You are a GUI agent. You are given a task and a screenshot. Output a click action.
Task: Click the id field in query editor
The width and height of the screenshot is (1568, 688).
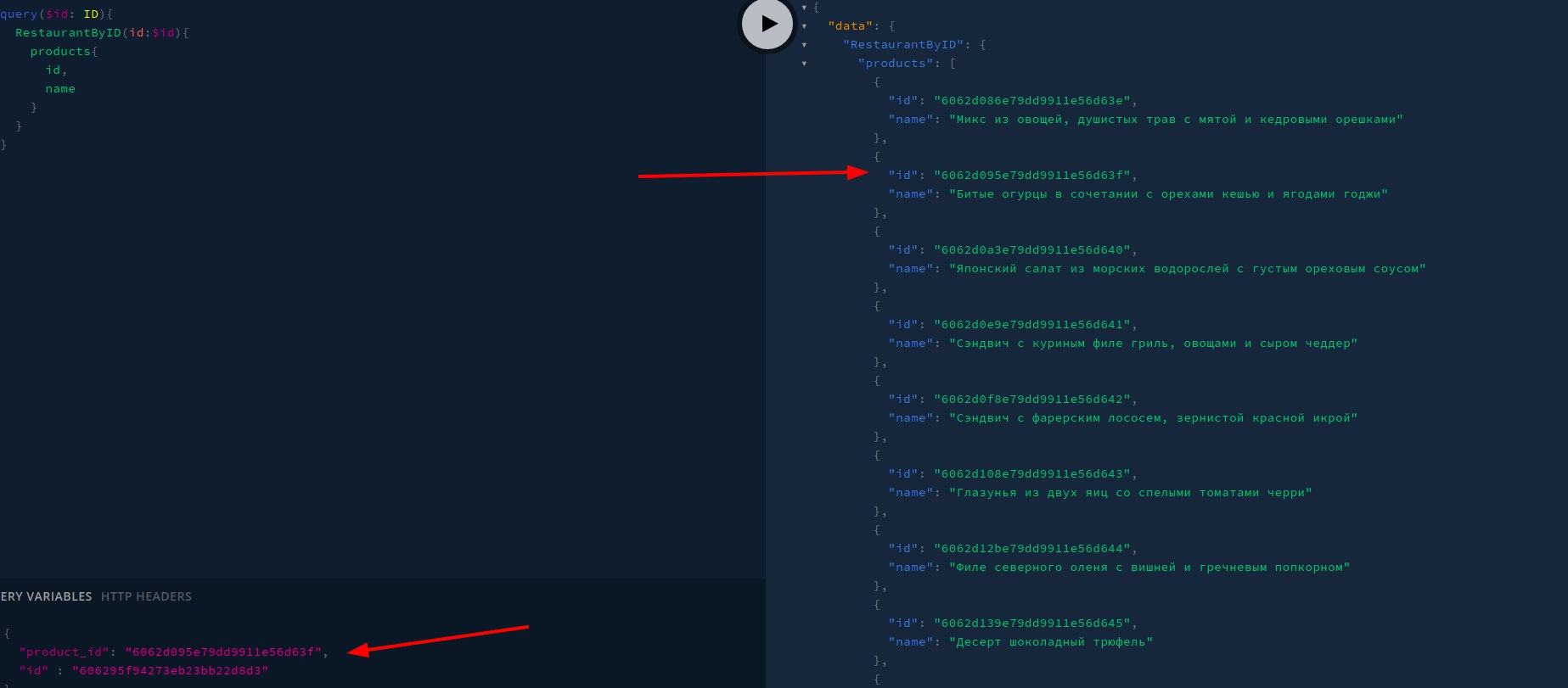pyautogui.click(x=53, y=70)
